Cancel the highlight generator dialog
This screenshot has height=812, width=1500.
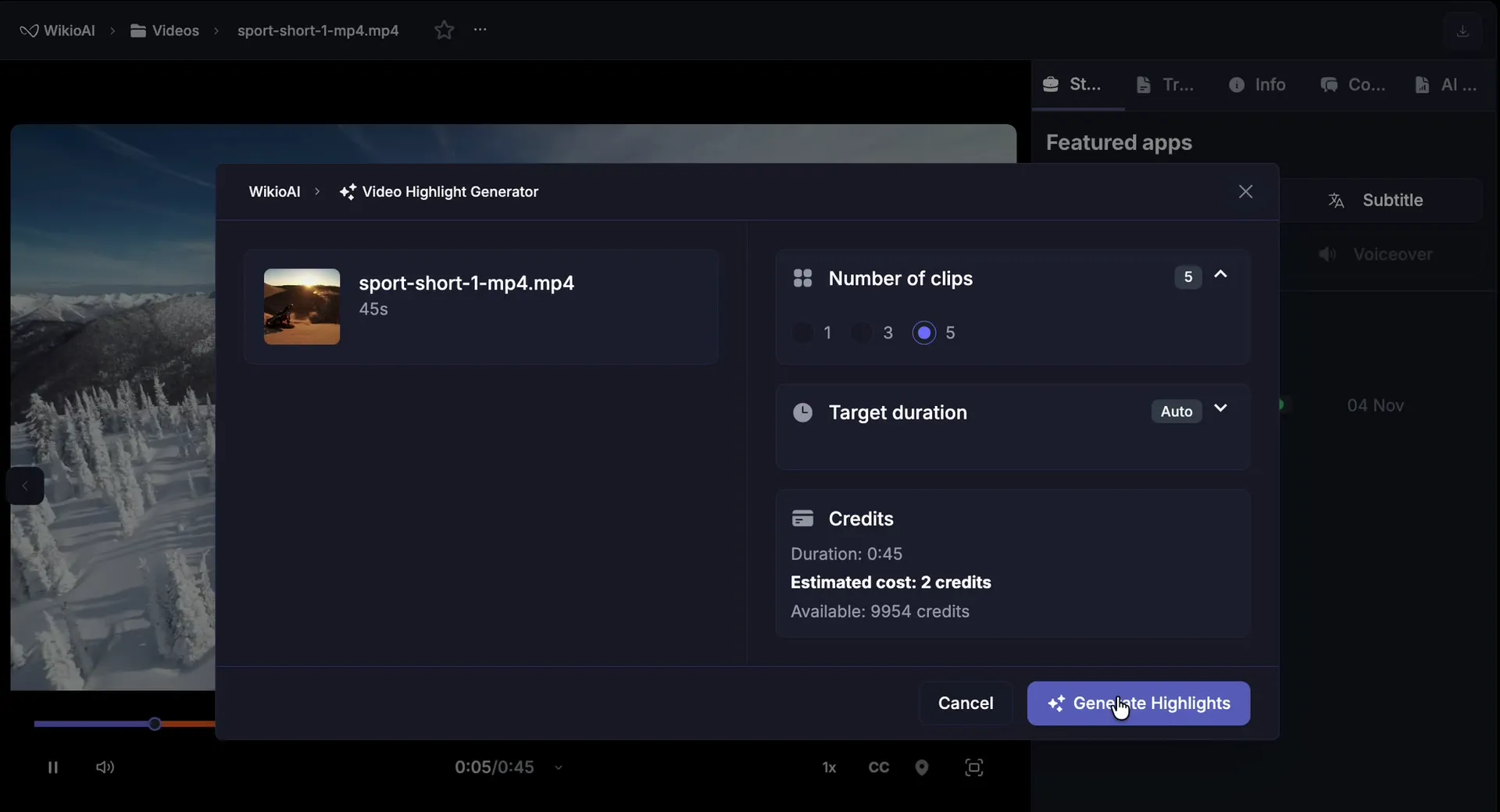click(965, 703)
